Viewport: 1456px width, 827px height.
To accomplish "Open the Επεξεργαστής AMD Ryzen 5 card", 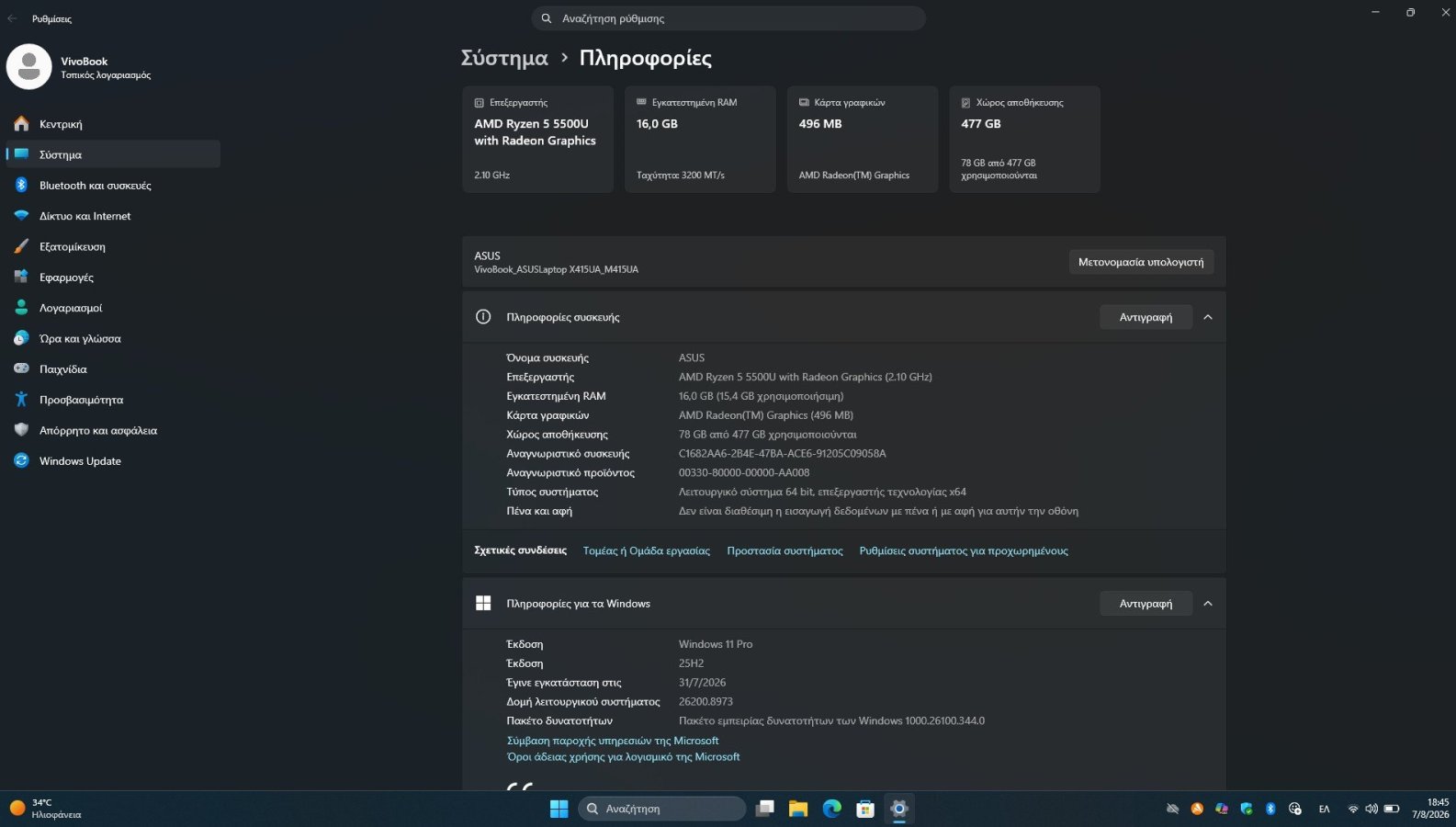I will tap(537, 140).
